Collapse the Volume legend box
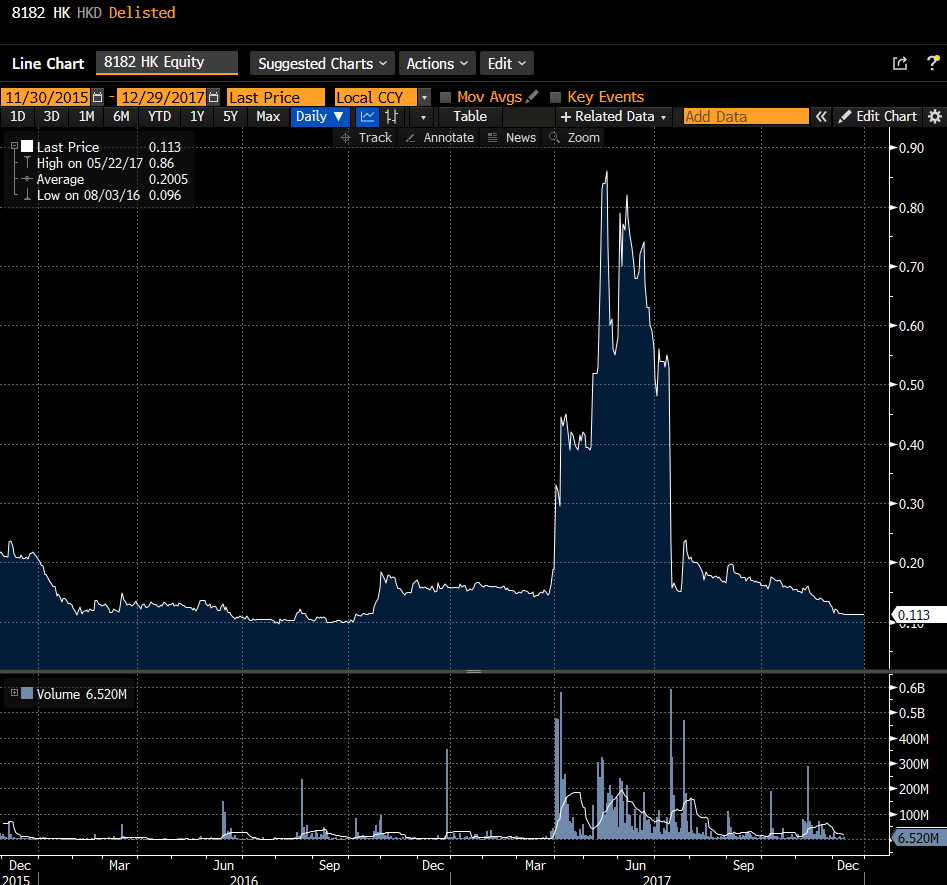The image size is (947, 885). click(14, 693)
